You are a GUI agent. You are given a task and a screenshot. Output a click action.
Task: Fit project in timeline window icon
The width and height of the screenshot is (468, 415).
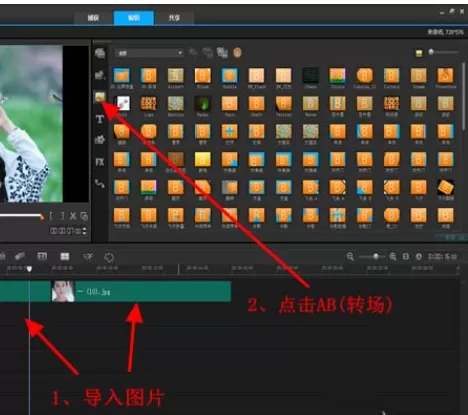tap(406, 256)
